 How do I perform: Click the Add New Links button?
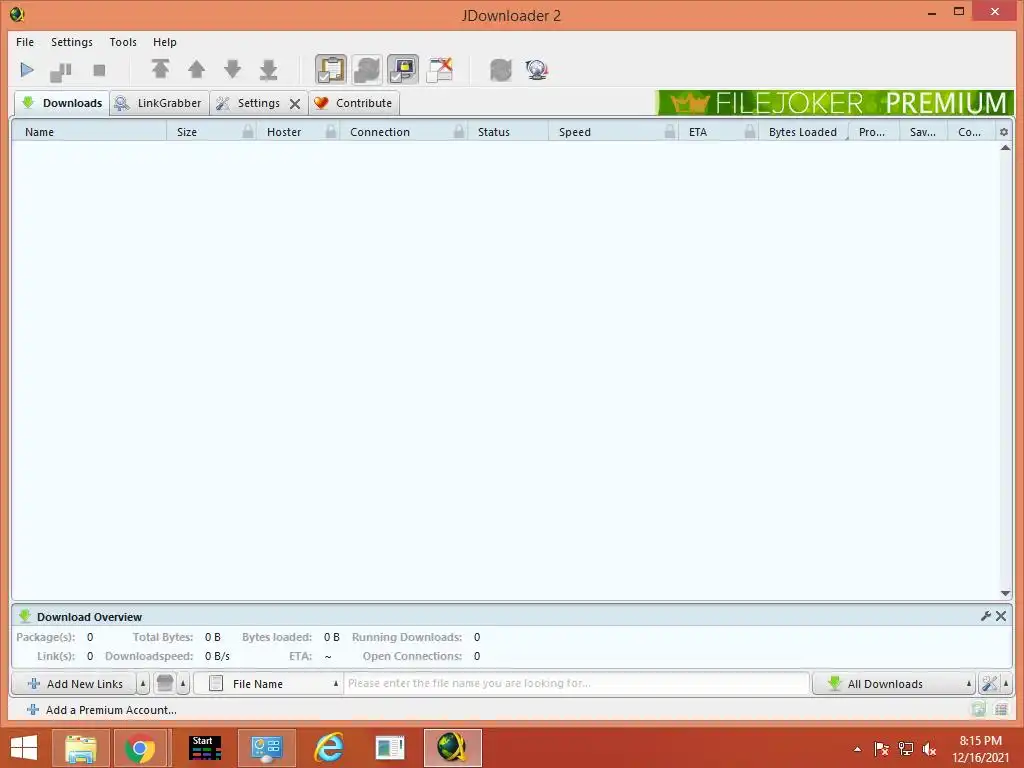(x=74, y=684)
